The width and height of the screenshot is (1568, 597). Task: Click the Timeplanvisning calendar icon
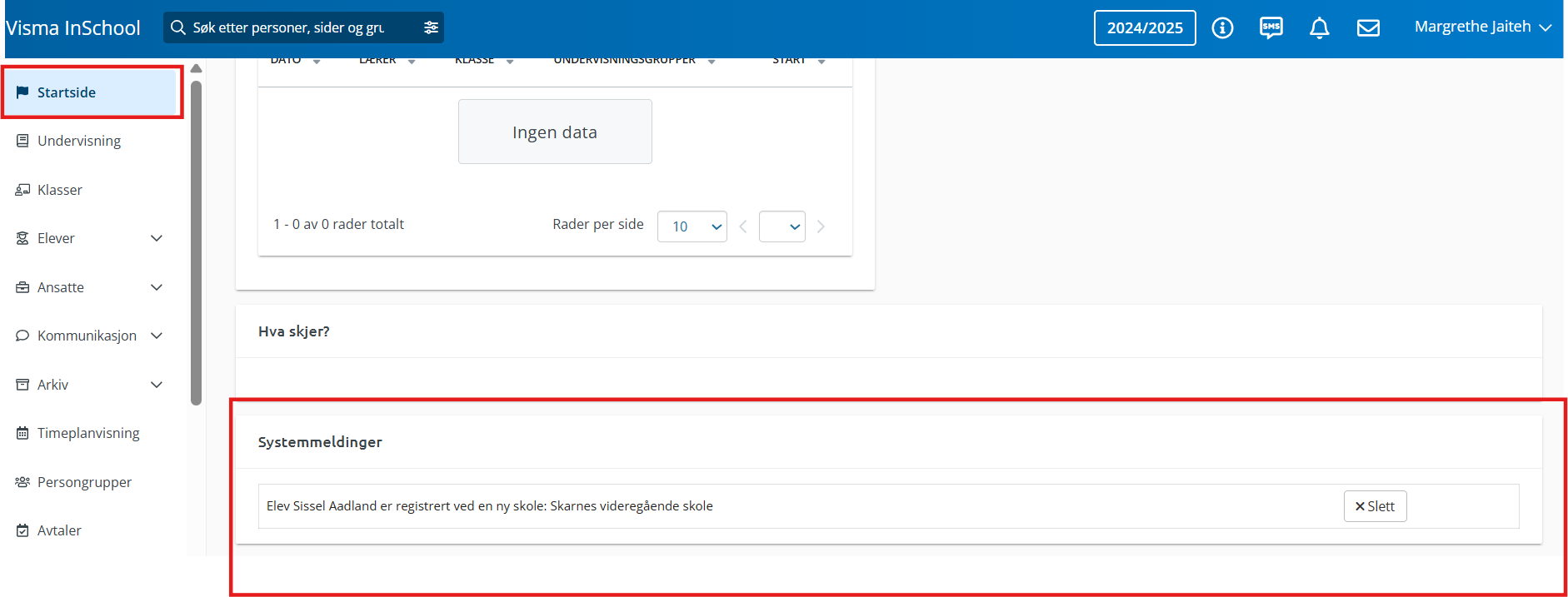[22, 433]
